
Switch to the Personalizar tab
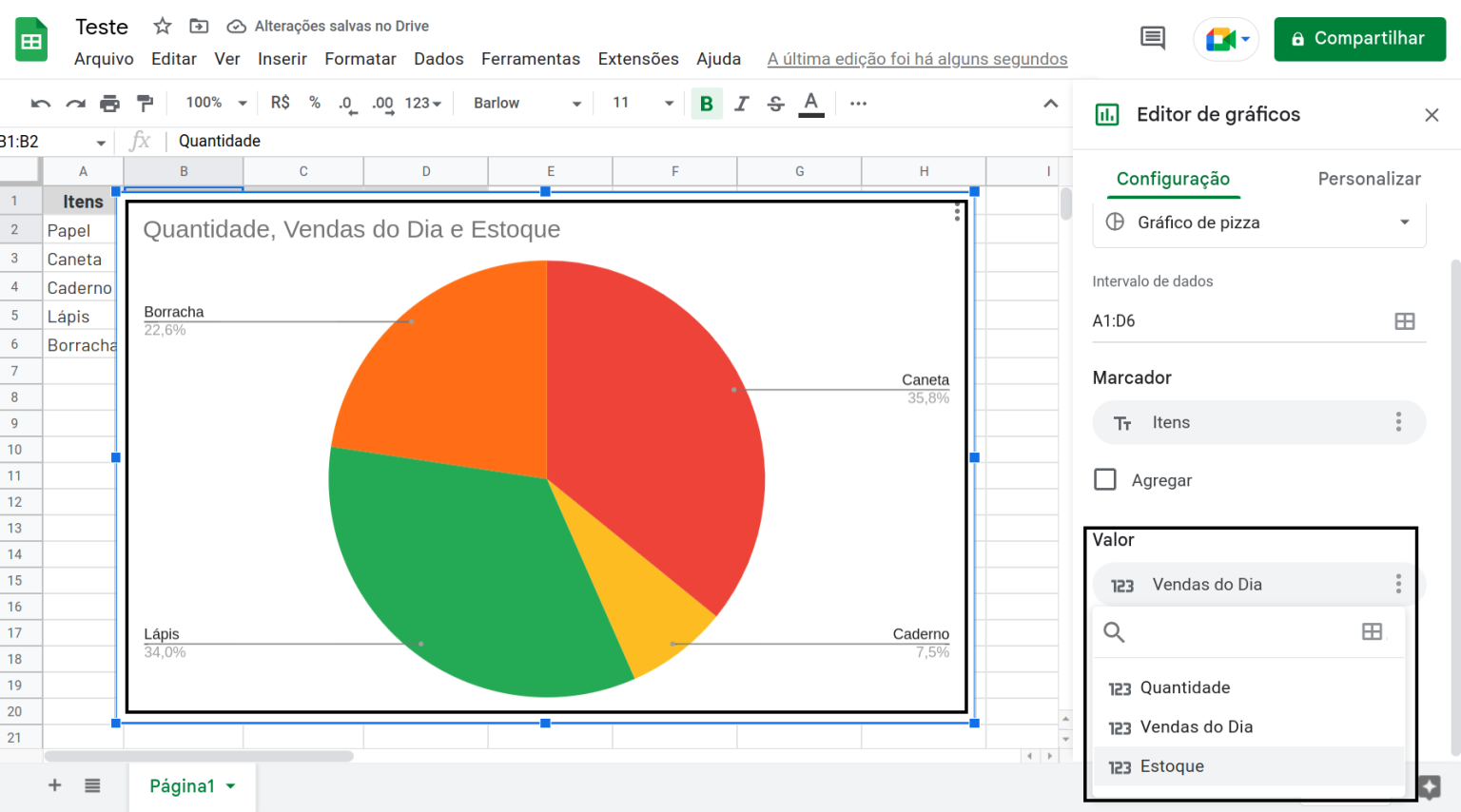pos(1369,179)
